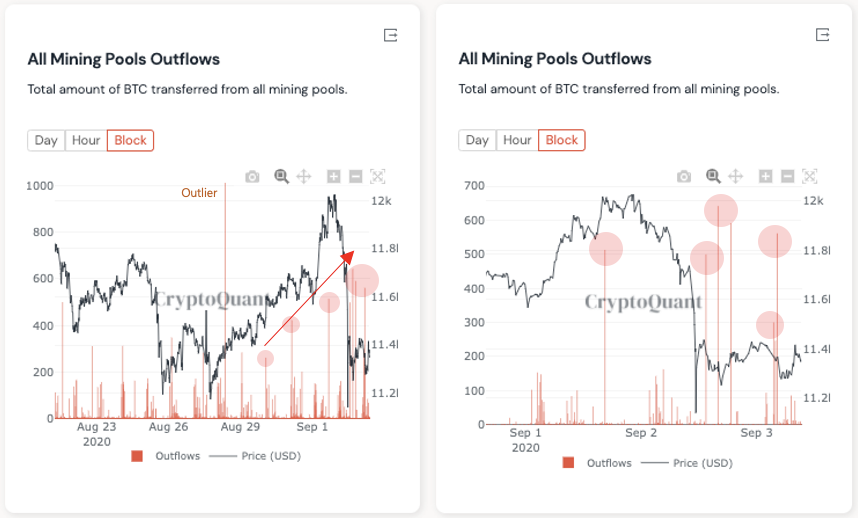Open share/export icon on right card
The height and width of the screenshot is (518, 858).
click(x=822, y=35)
